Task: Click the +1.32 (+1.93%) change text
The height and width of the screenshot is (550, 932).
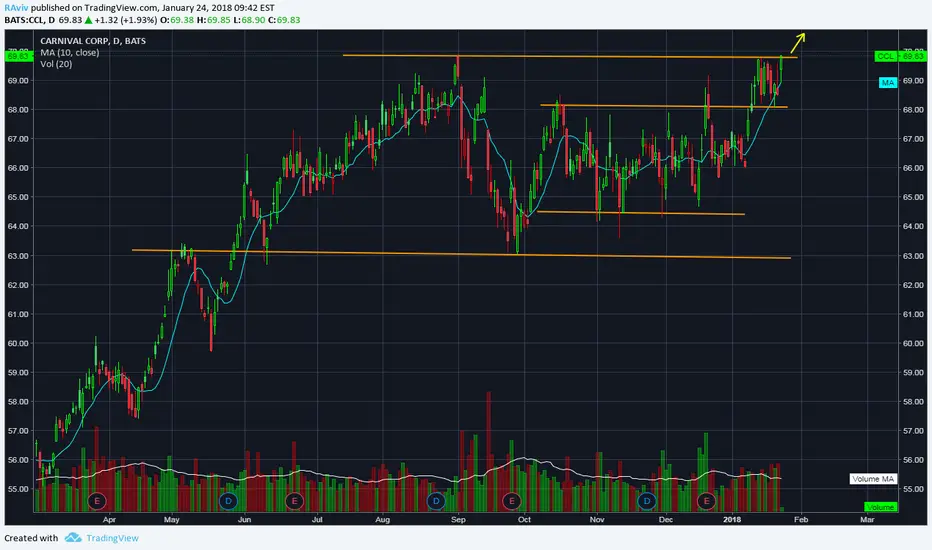Action: [x=125, y=20]
